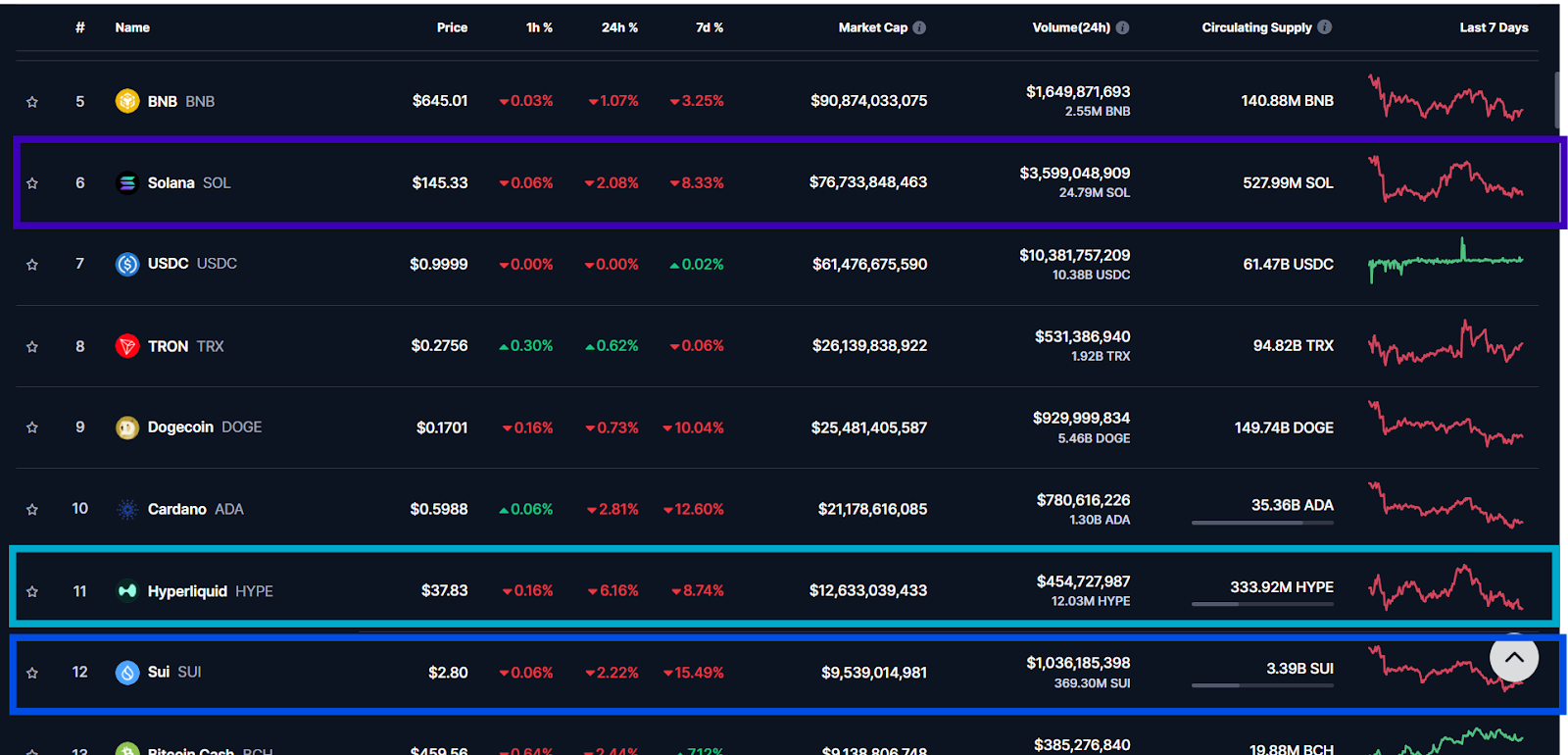Click the Cardano coin logo
1568x755 pixels.
click(127, 509)
